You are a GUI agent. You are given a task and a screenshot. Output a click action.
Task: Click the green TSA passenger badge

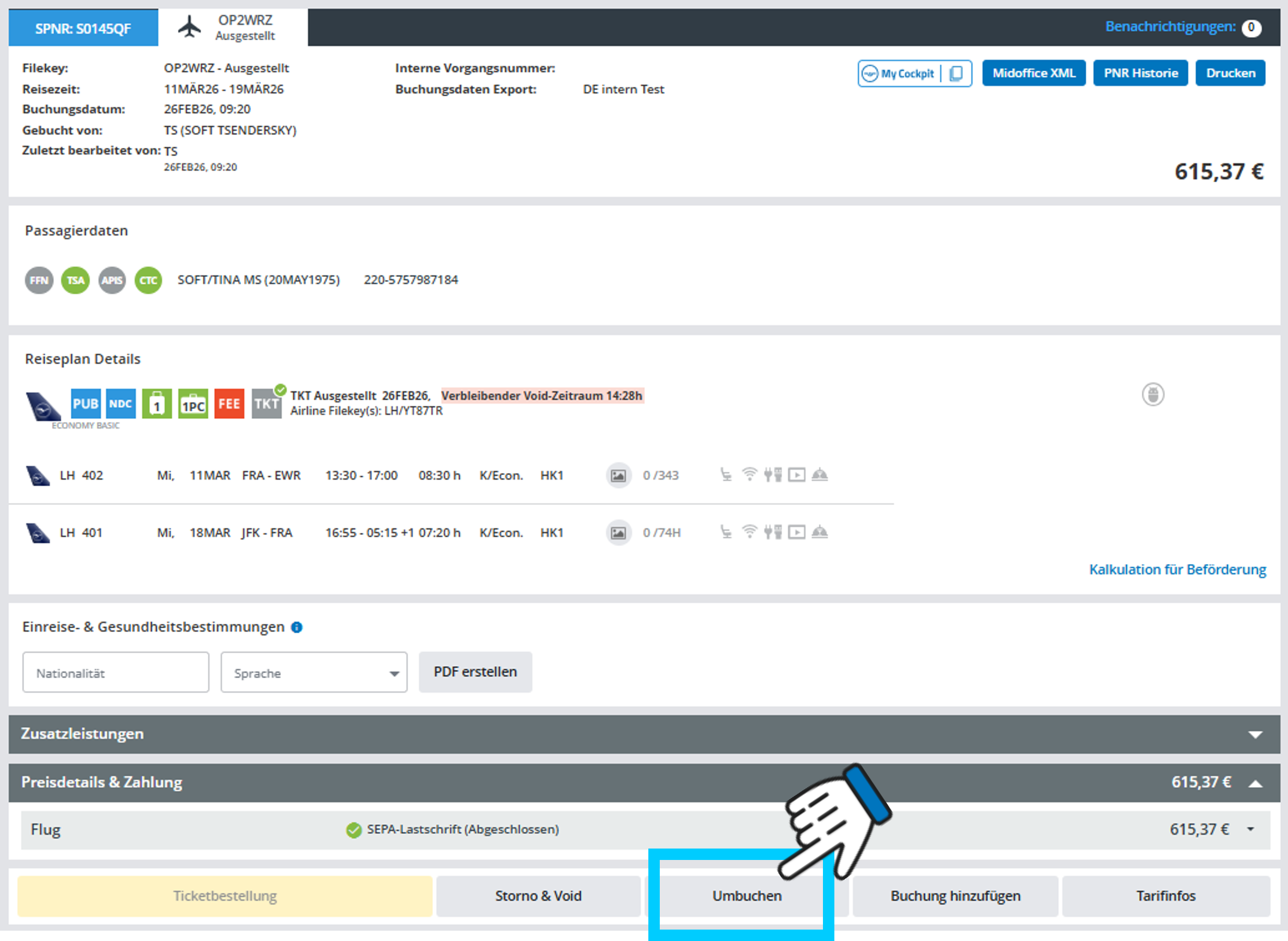75,280
